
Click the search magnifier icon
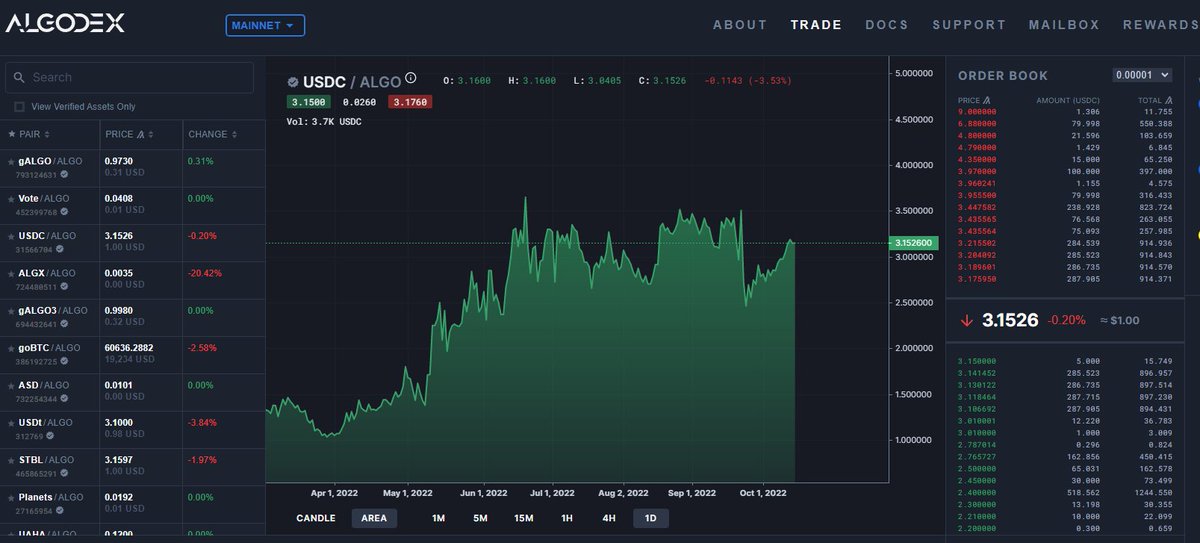(20, 77)
